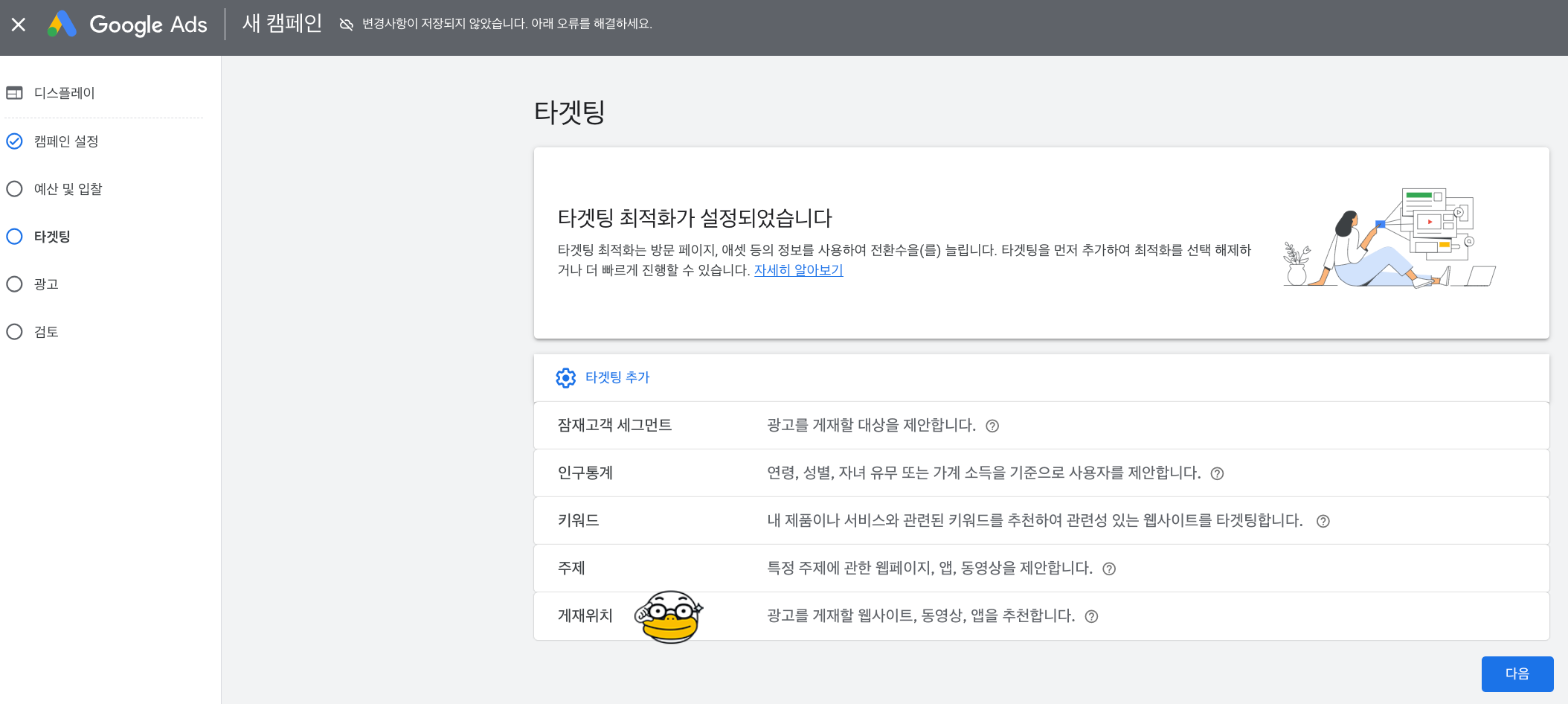Select the 예산 및 입찰 step radio button
This screenshot has width=1568, height=704.
14,188
